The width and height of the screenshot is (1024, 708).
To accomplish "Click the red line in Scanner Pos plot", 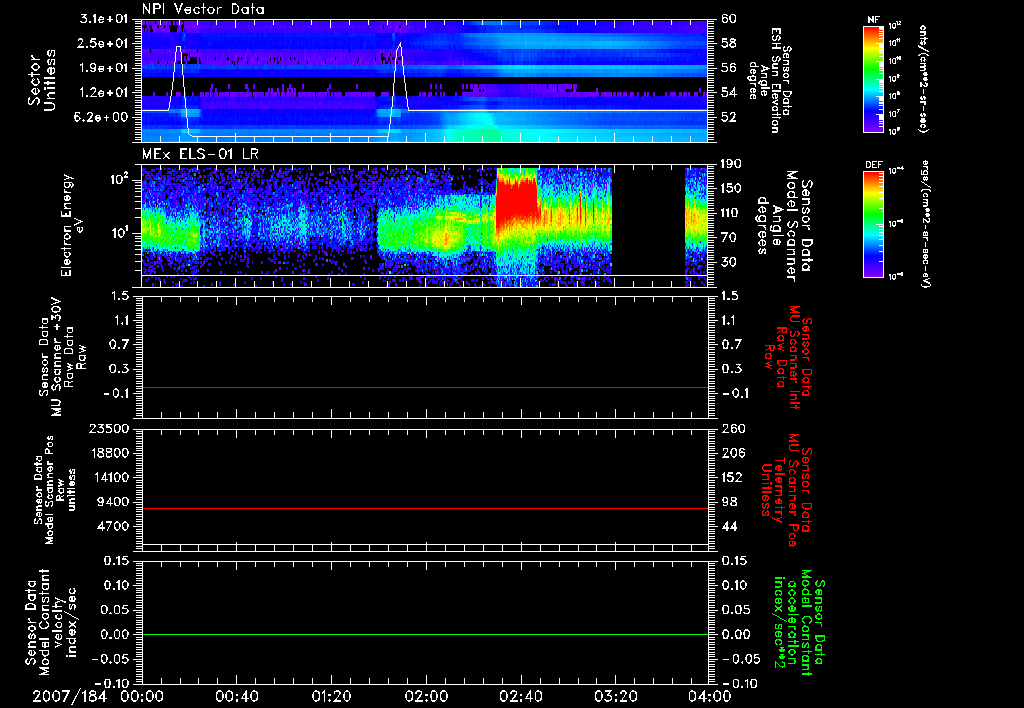I will pos(425,508).
